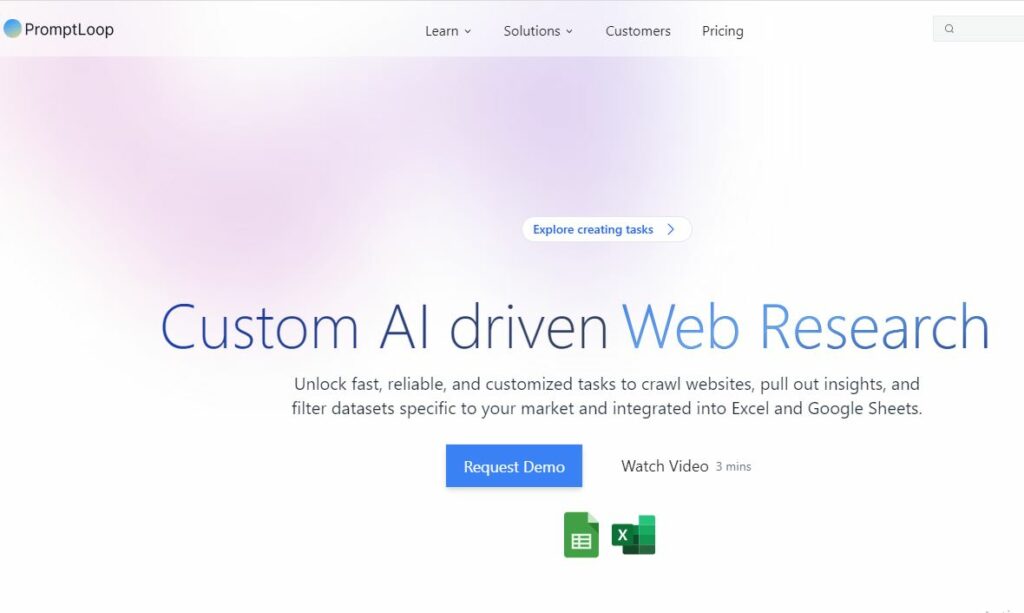Click the Microsoft Excel icon
1024x613 pixels.
tap(633, 535)
